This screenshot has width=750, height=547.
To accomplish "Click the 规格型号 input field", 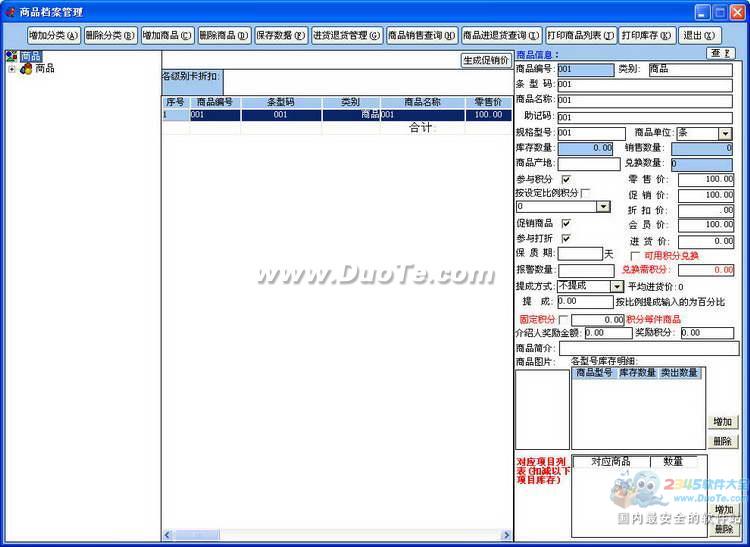I will [x=591, y=133].
